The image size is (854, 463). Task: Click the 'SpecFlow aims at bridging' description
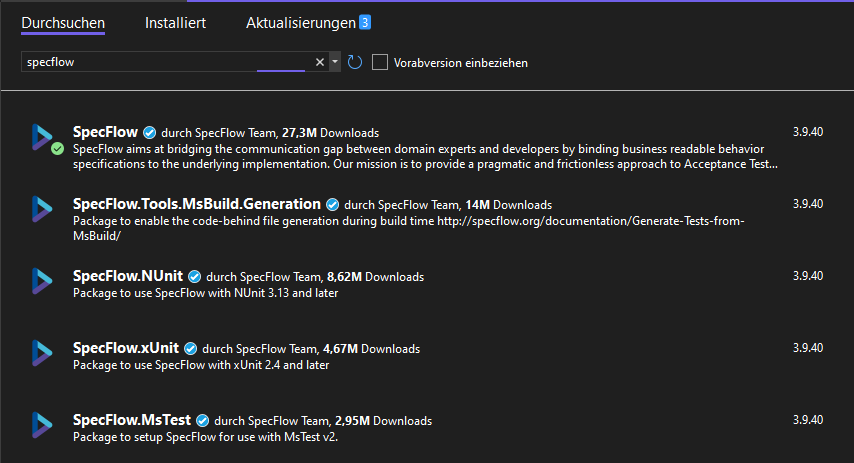click(425, 156)
